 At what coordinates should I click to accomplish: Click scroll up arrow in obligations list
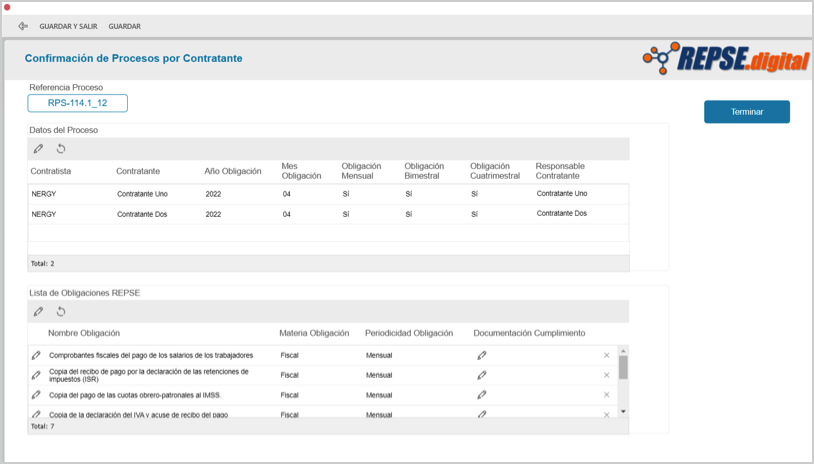click(x=623, y=351)
